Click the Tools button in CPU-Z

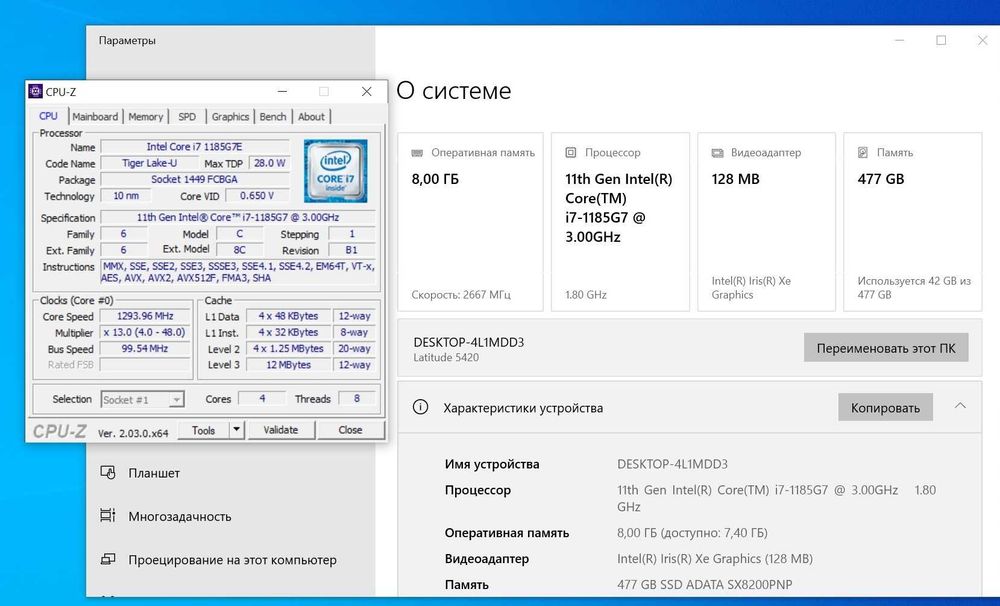pyautogui.click(x=203, y=430)
